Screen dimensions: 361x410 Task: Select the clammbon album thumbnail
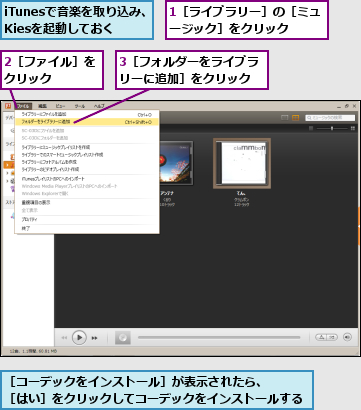(242, 163)
